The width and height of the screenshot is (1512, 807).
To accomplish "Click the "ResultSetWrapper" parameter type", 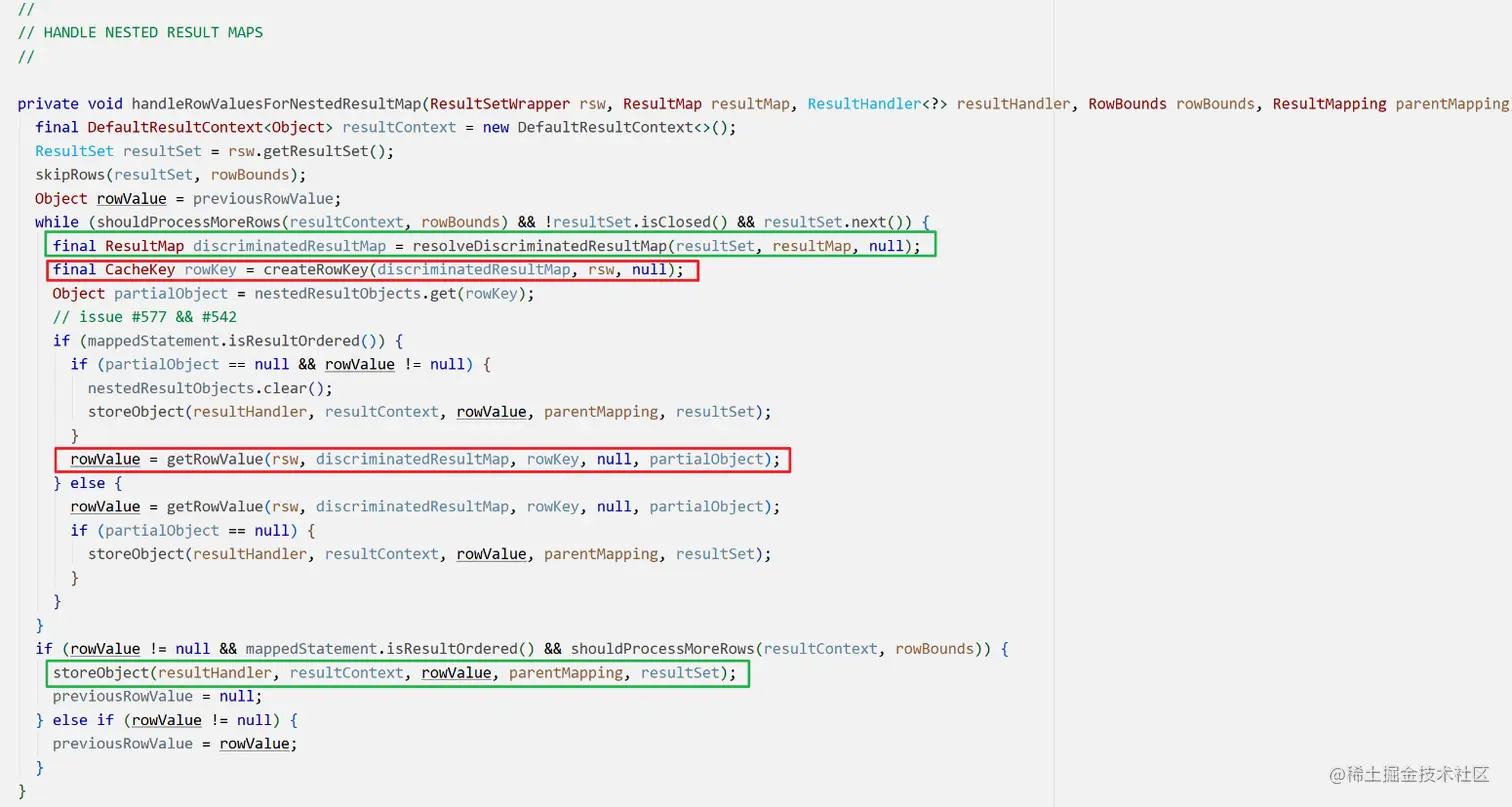I will pos(500,103).
